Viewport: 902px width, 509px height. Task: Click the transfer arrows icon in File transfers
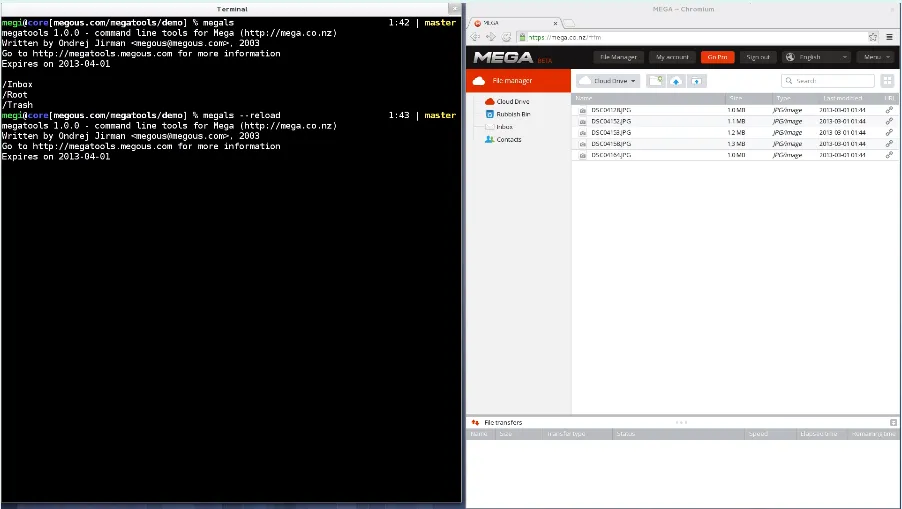click(475, 422)
